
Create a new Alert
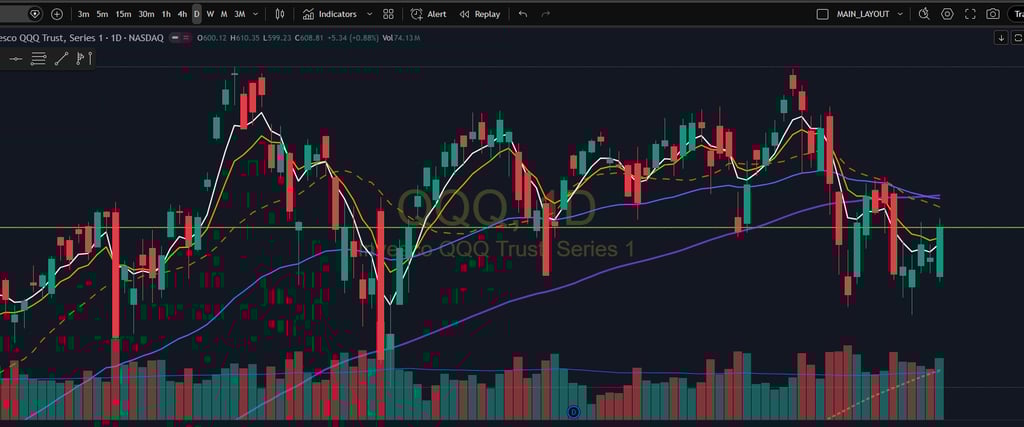coord(428,14)
